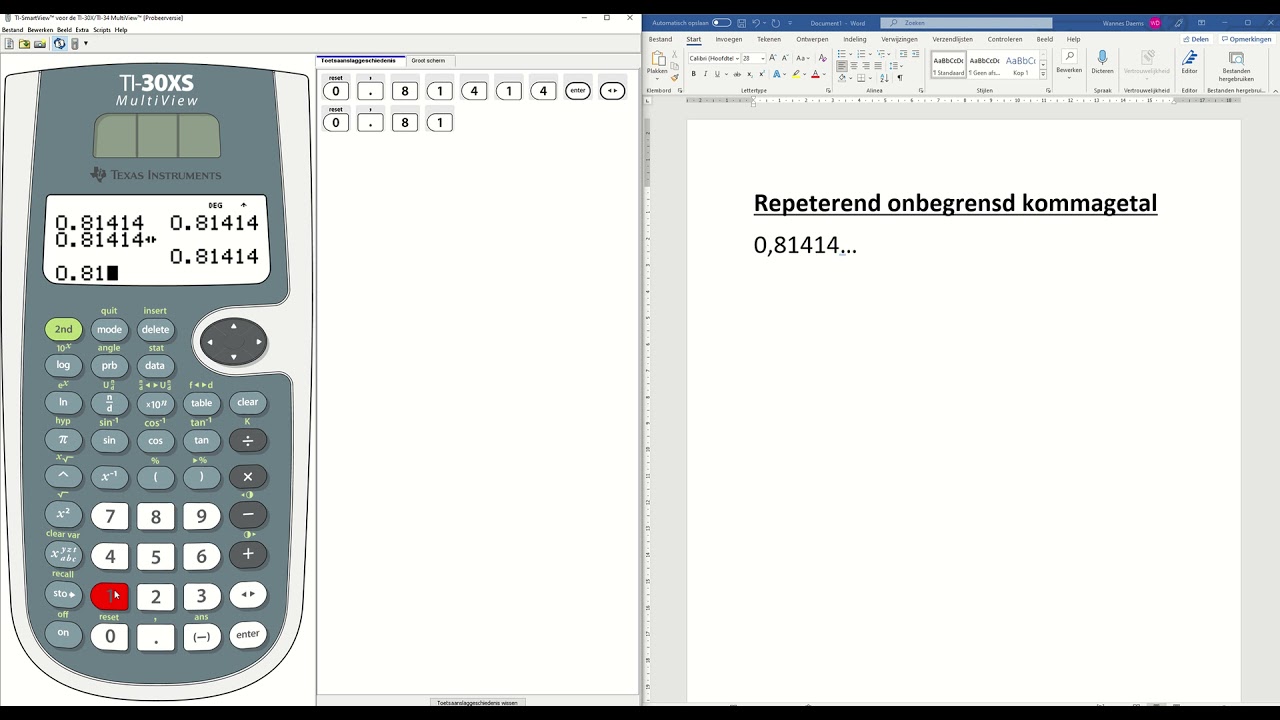
Task: Click the enter key entry in keystroke history
Action: point(577,91)
